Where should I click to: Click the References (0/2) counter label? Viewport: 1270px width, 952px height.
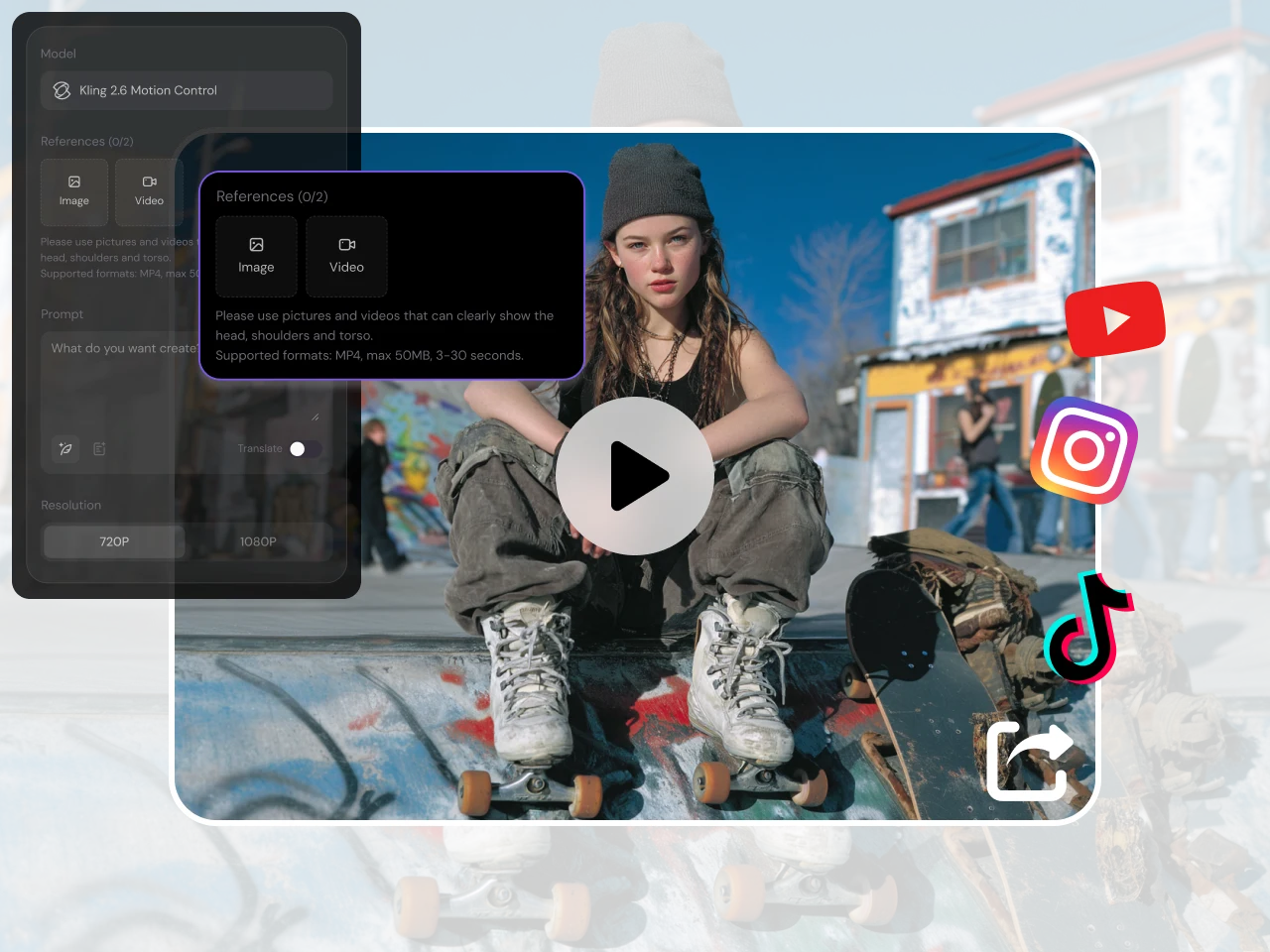(x=272, y=195)
